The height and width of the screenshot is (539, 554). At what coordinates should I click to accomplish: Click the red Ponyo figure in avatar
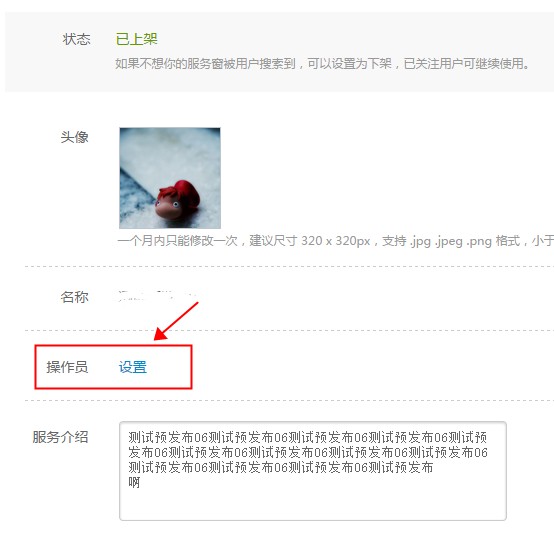pos(178,200)
